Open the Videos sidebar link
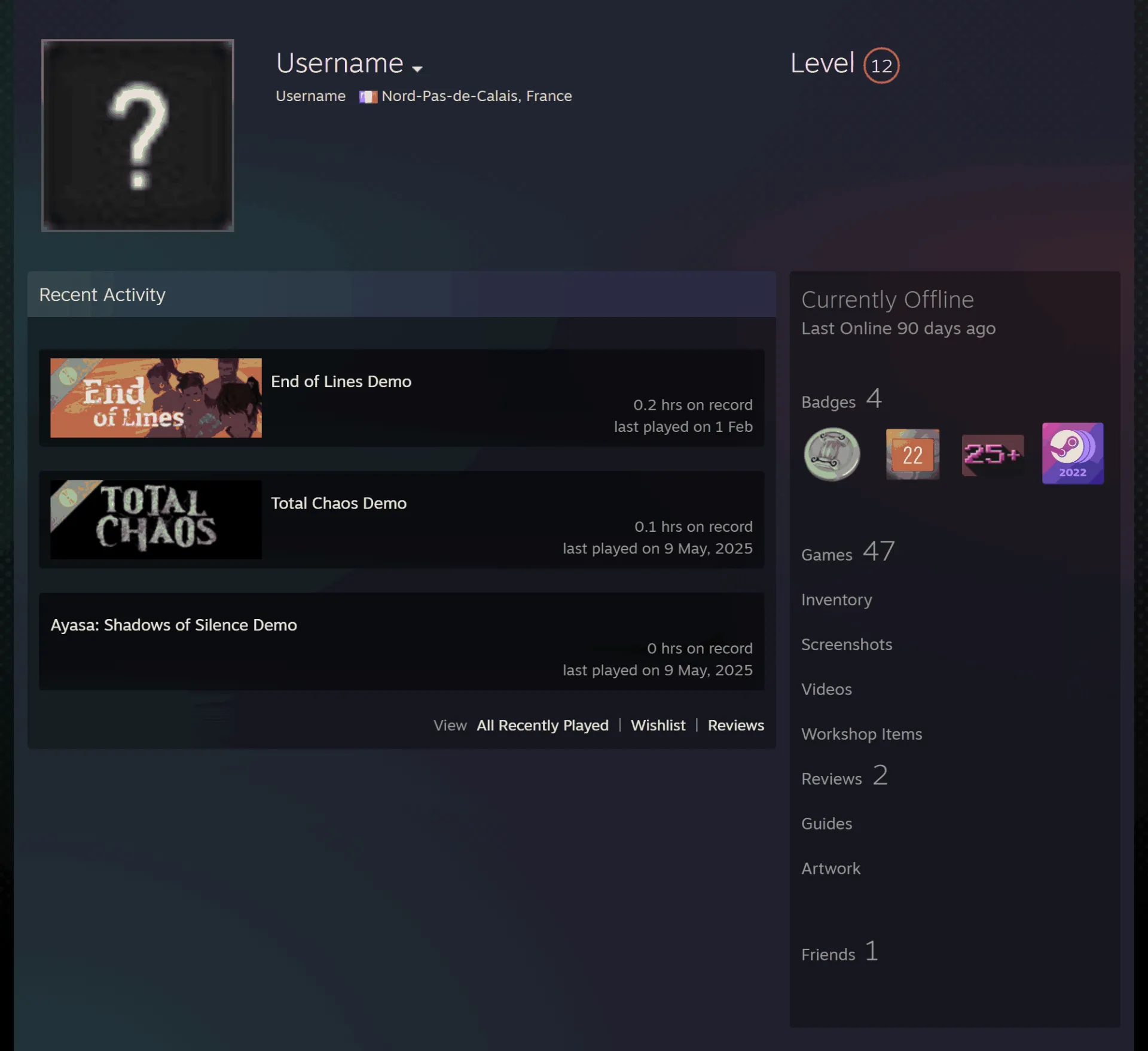This screenshot has width=1148, height=1051. [x=826, y=690]
